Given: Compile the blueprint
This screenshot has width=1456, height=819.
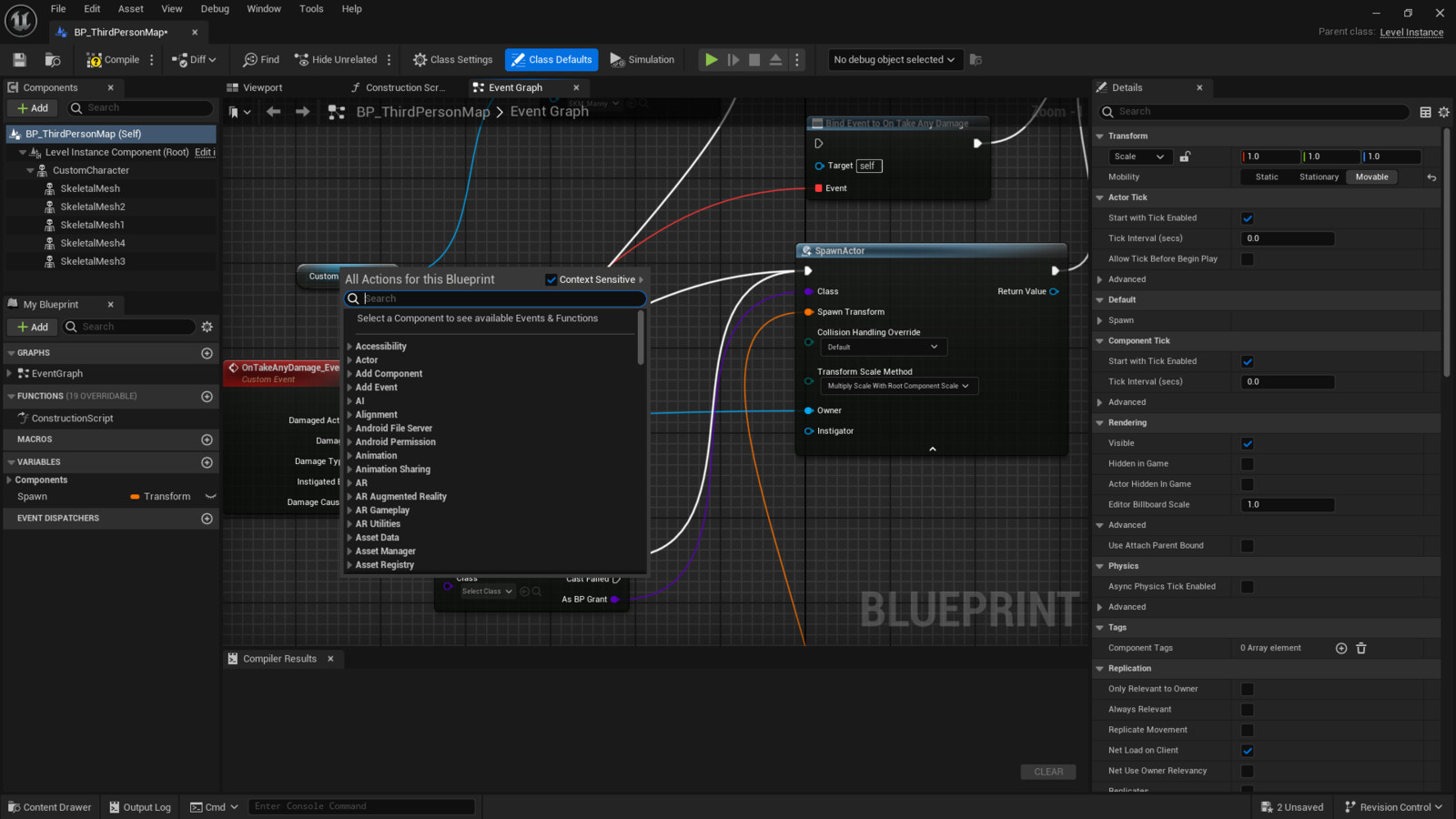Looking at the screenshot, I should coord(113,60).
